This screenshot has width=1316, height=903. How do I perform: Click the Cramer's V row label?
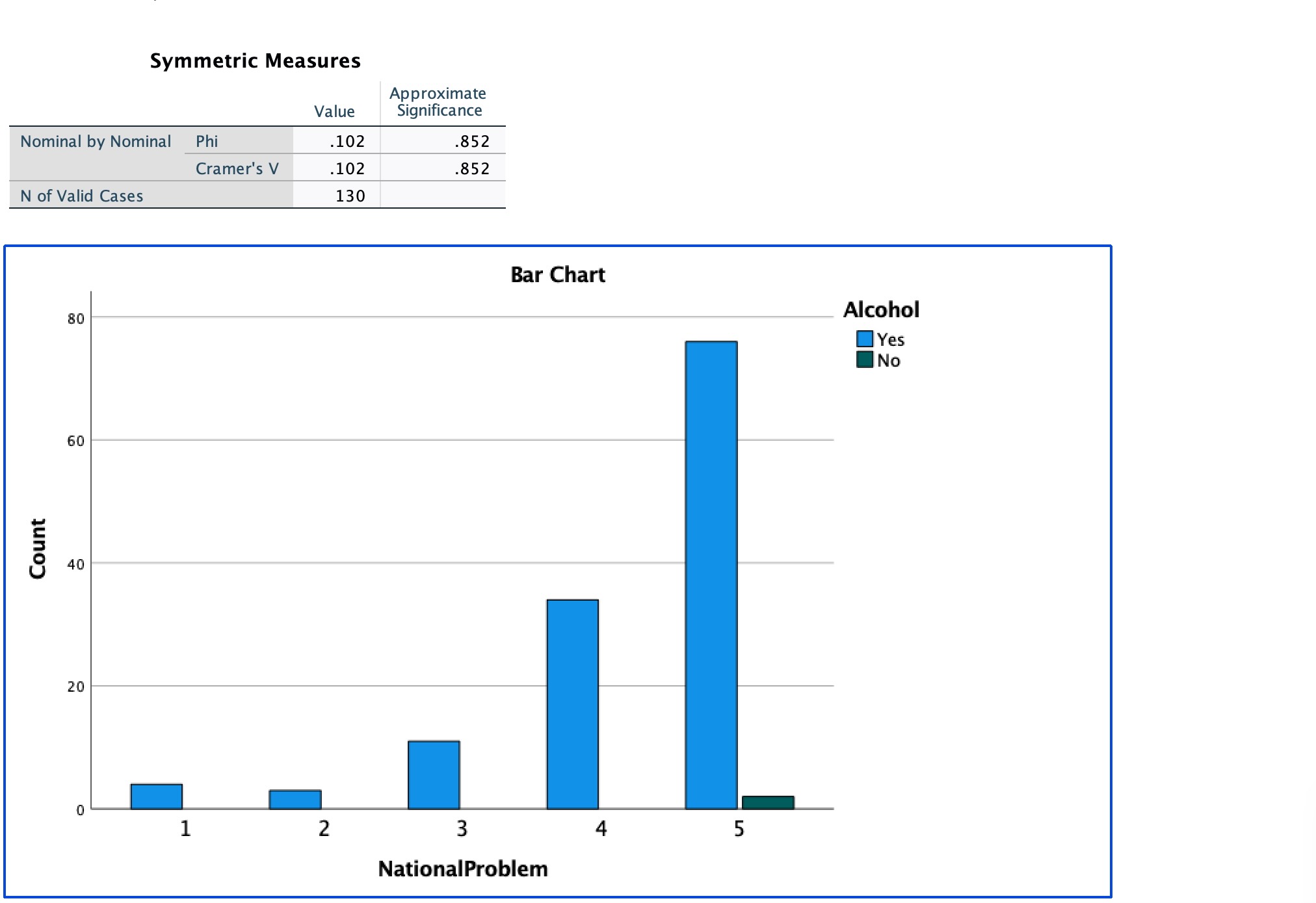[x=237, y=168]
